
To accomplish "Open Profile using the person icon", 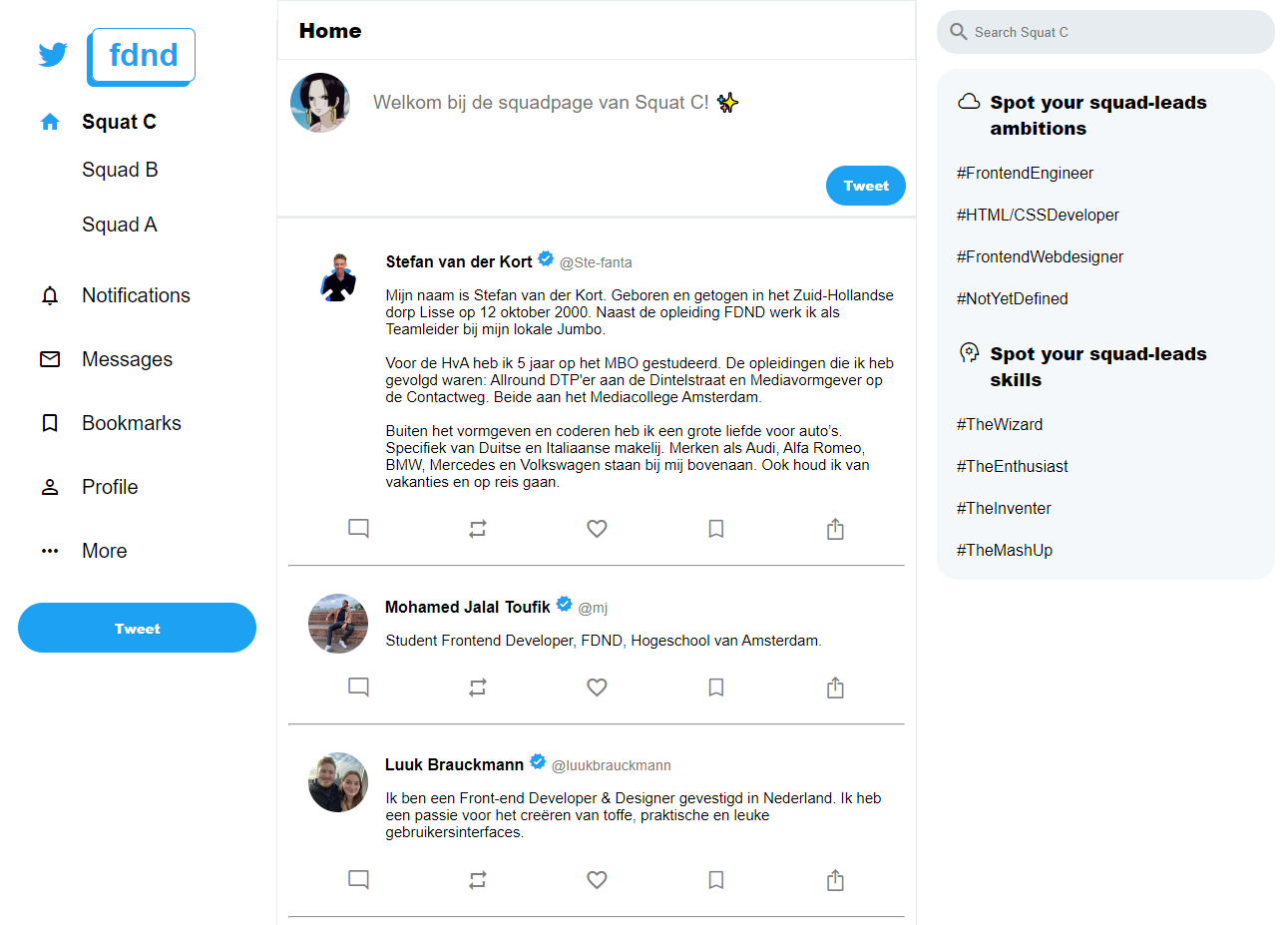I will coord(49,486).
